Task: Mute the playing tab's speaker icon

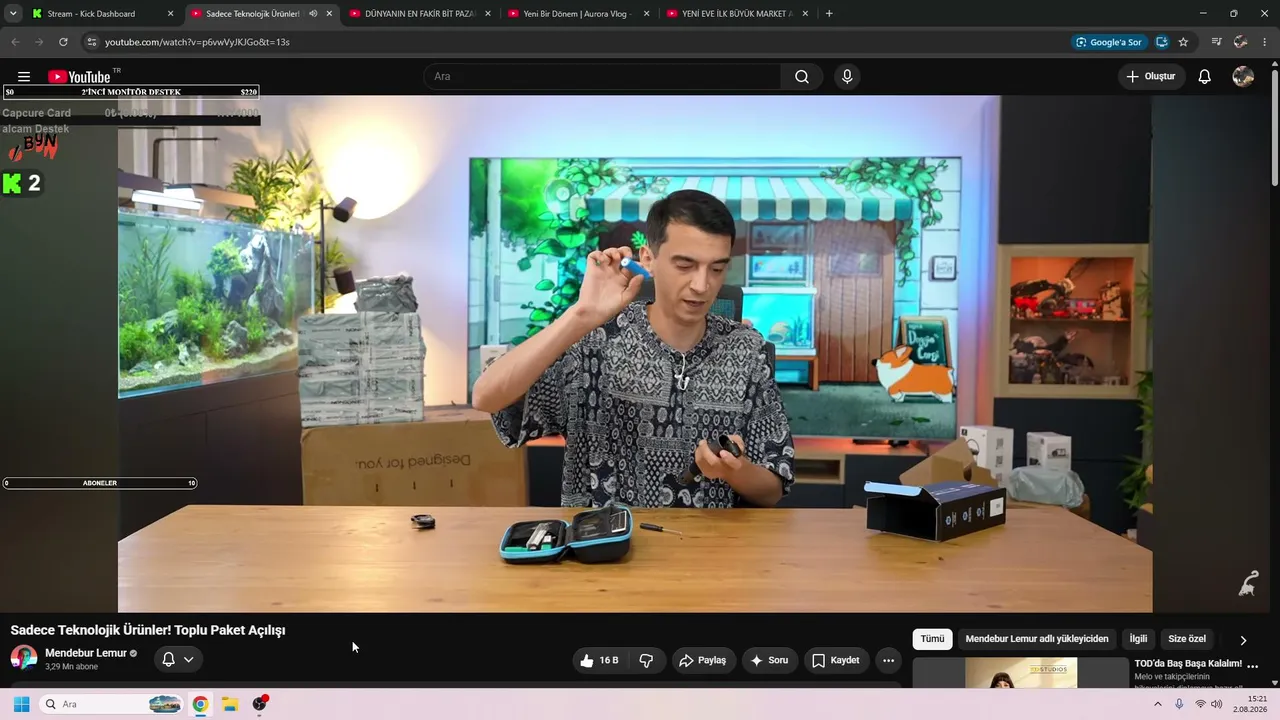Action: tap(314, 14)
